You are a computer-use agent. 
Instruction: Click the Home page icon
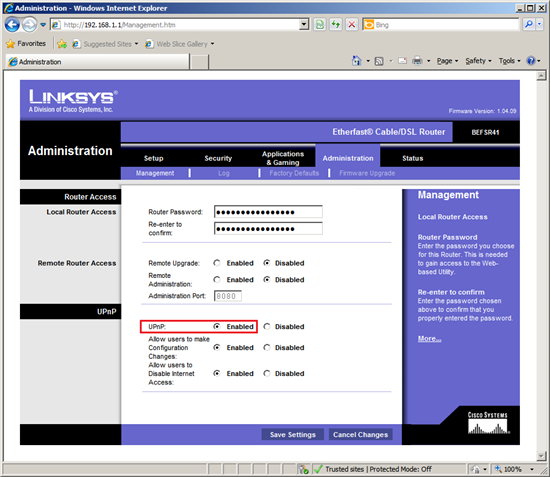coord(356,61)
